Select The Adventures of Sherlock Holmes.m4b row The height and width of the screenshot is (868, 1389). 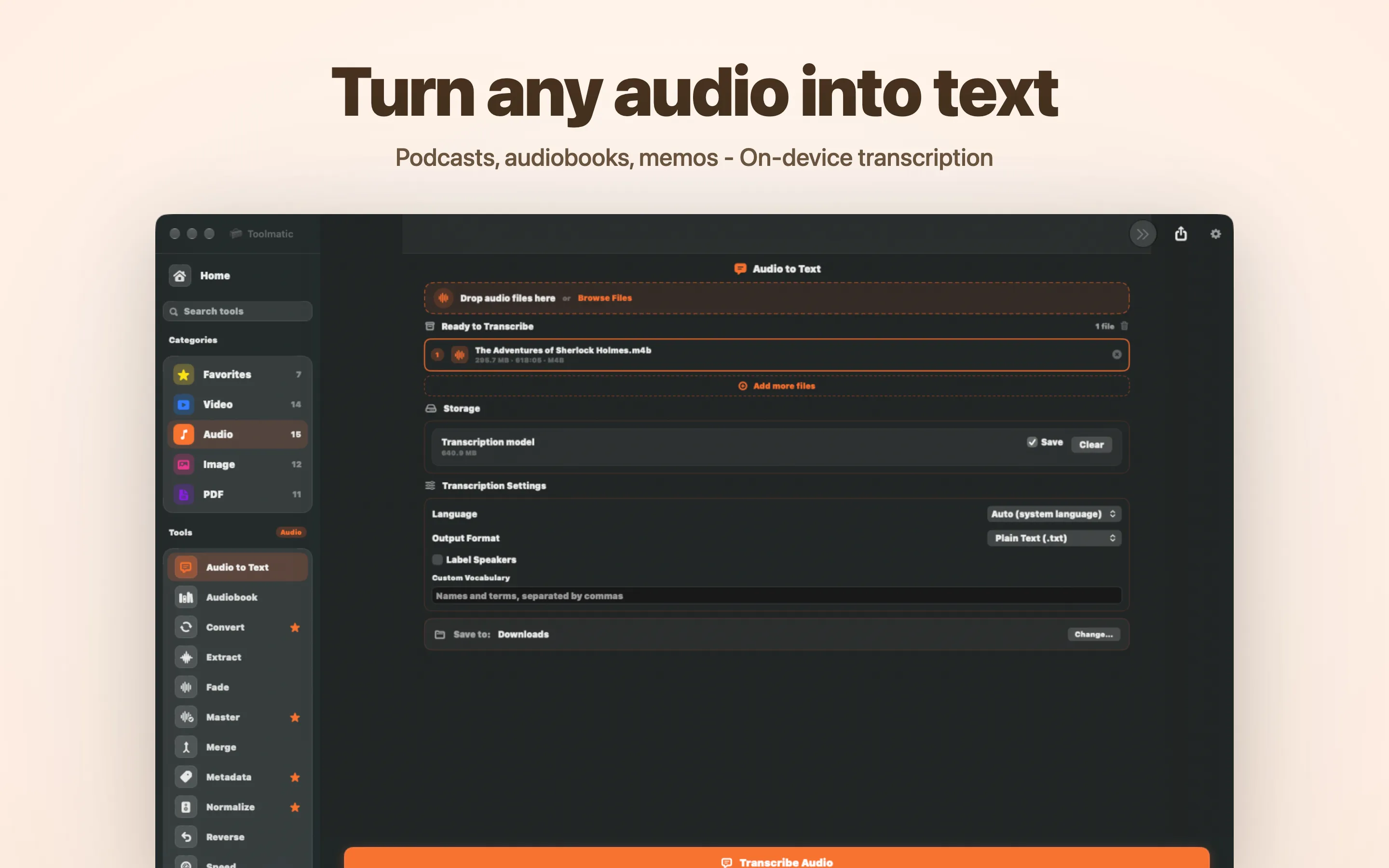pyautogui.click(x=776, y=355)
